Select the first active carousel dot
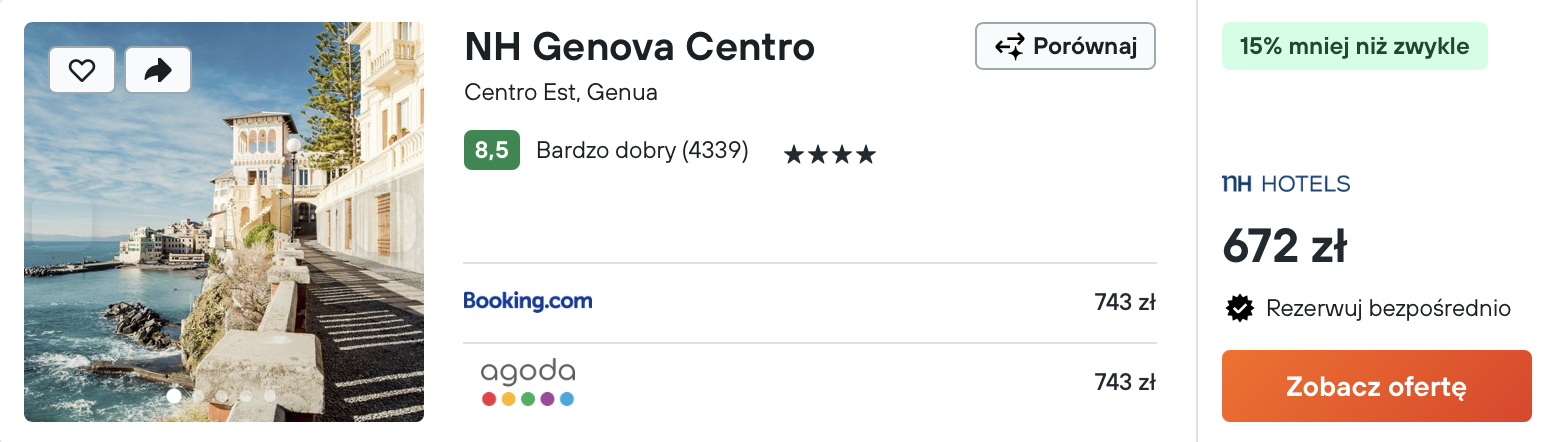This screenshot has width=1546, height=442. (174, 396)
